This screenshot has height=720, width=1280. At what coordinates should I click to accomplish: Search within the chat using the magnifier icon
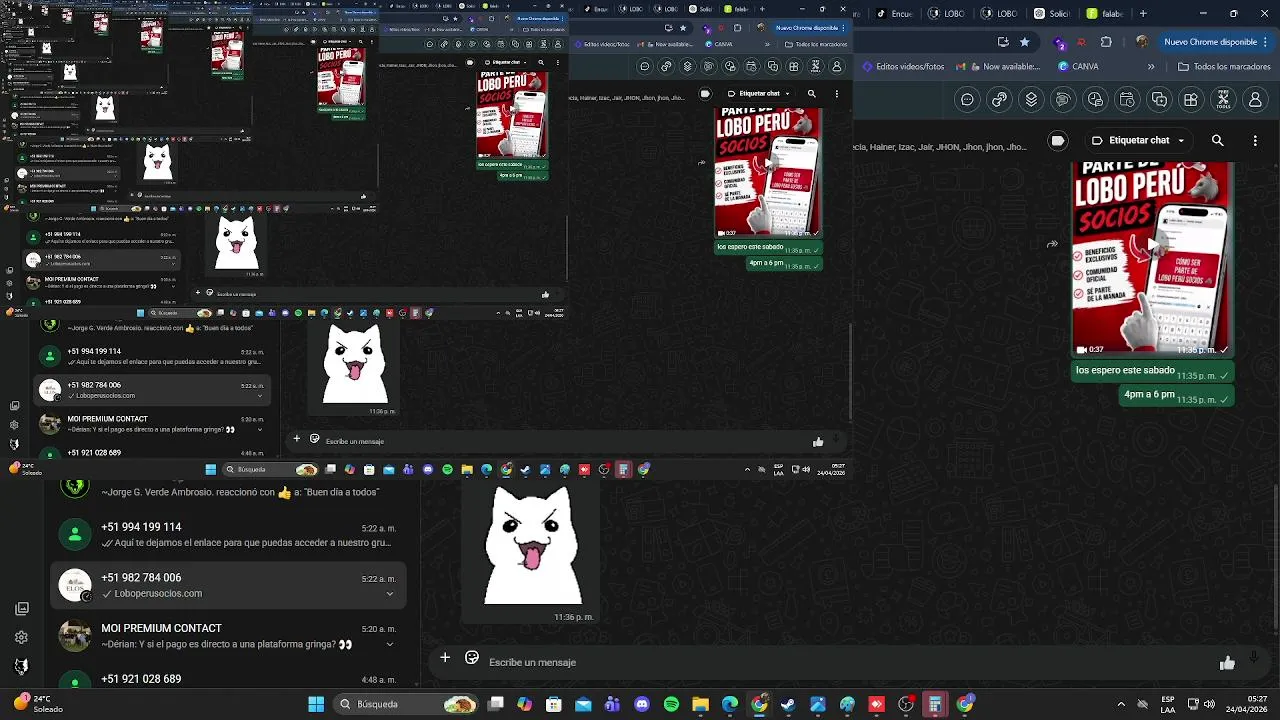pyautogui.click(x=1218, y=141)
